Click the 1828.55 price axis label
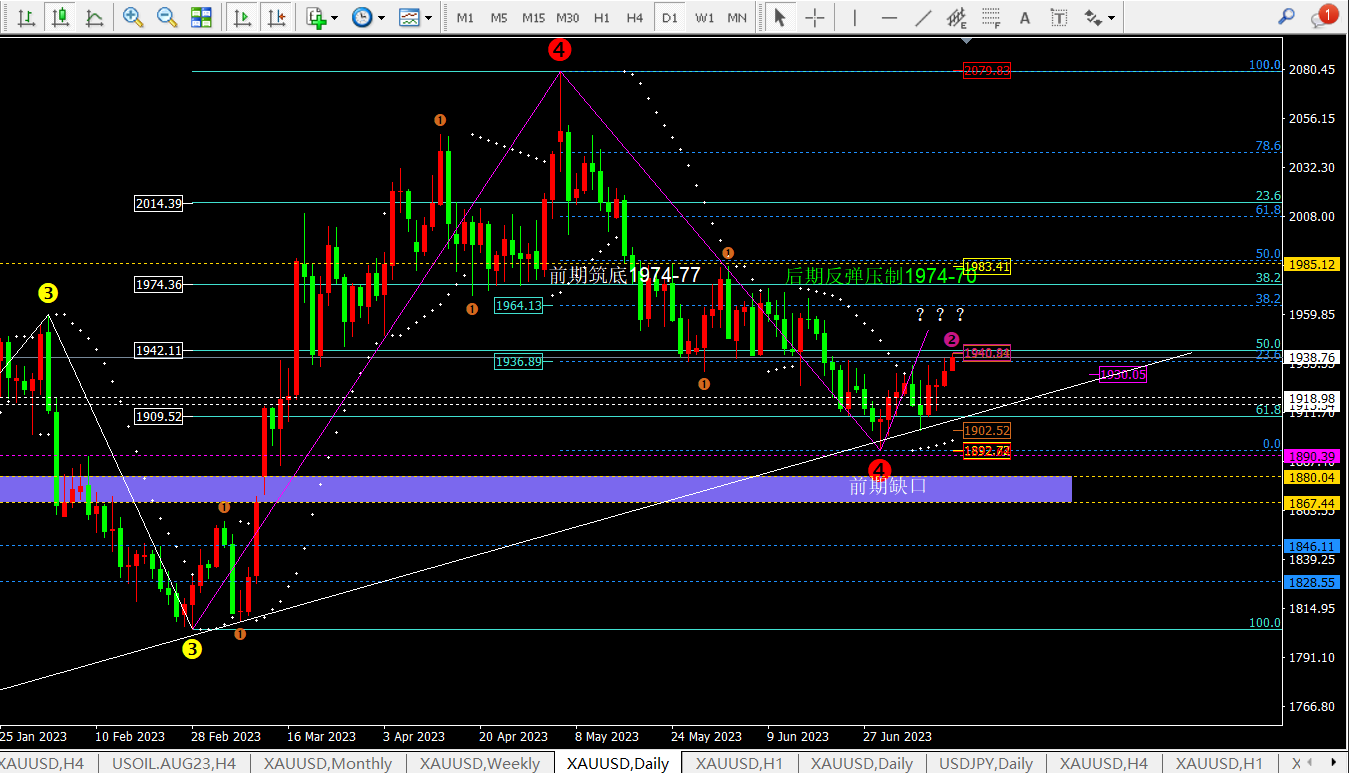The image size is (1349, 773). (1313, 582)
